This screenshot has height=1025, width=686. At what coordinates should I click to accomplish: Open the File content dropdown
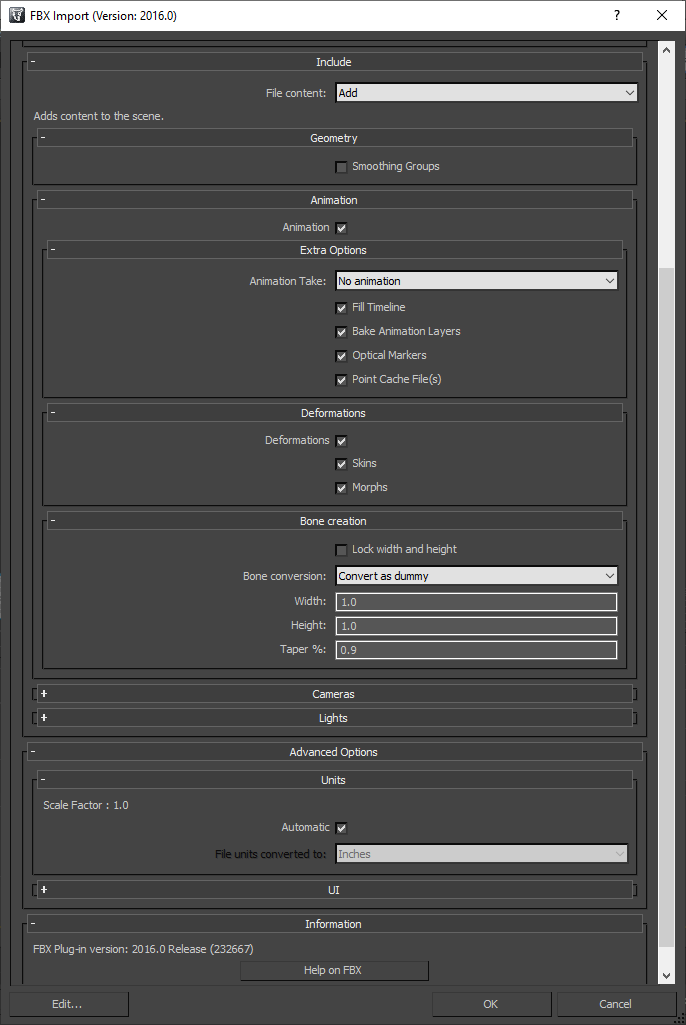(487, 93)
